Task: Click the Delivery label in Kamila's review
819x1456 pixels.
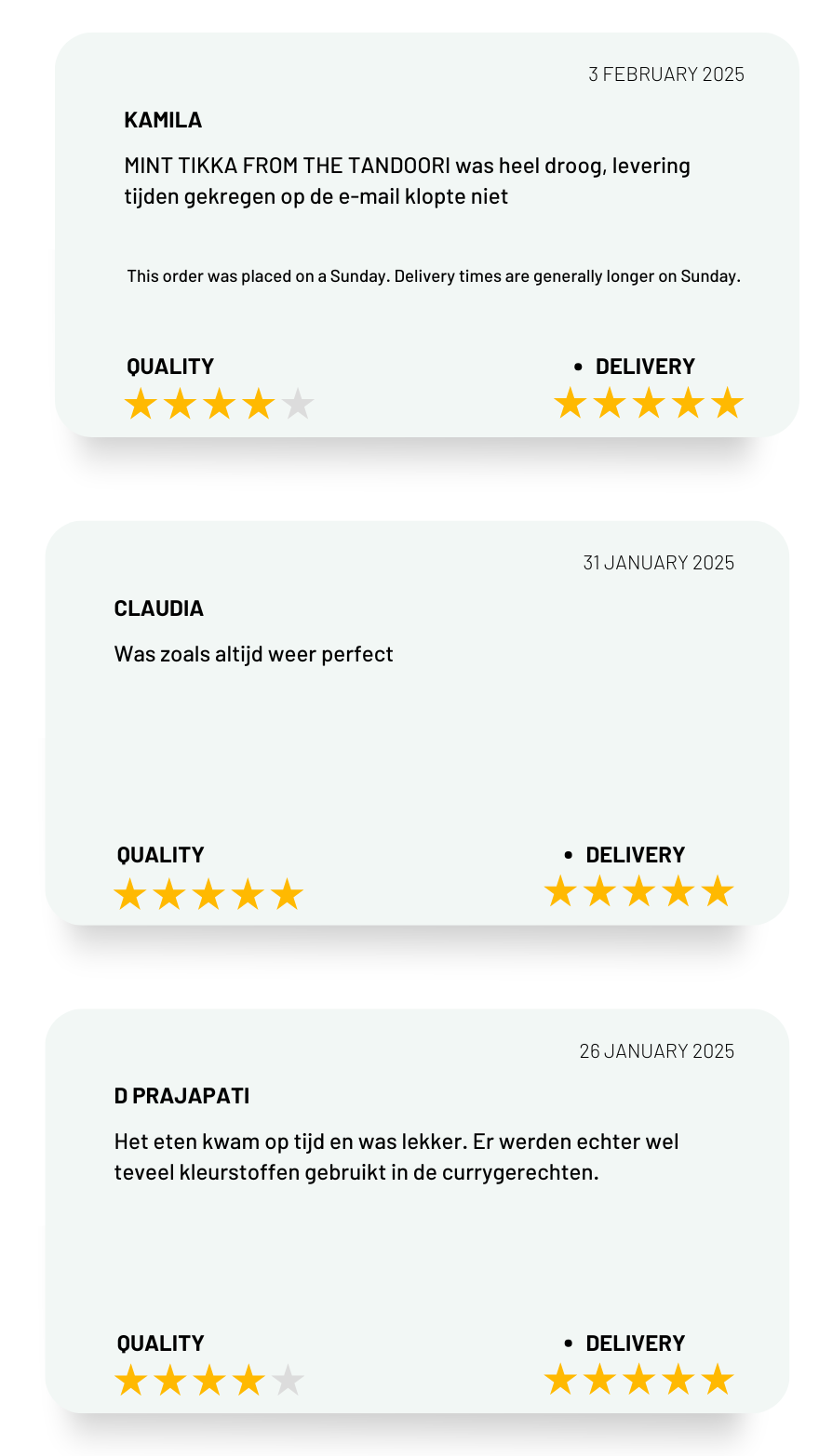Action: pyautogui.click(x=645, y=367)
